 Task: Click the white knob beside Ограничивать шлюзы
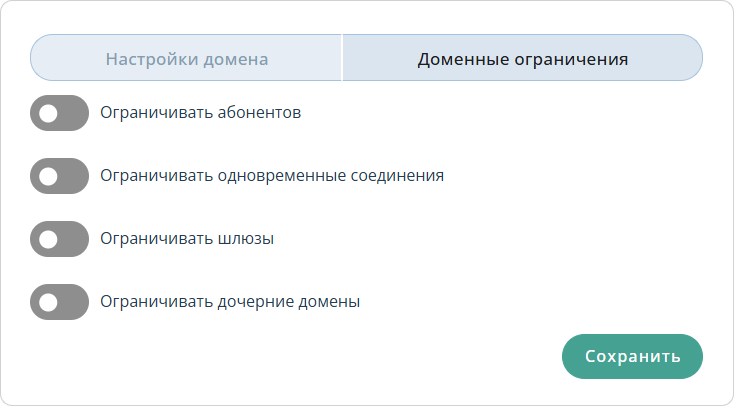(x=47, y=239)
